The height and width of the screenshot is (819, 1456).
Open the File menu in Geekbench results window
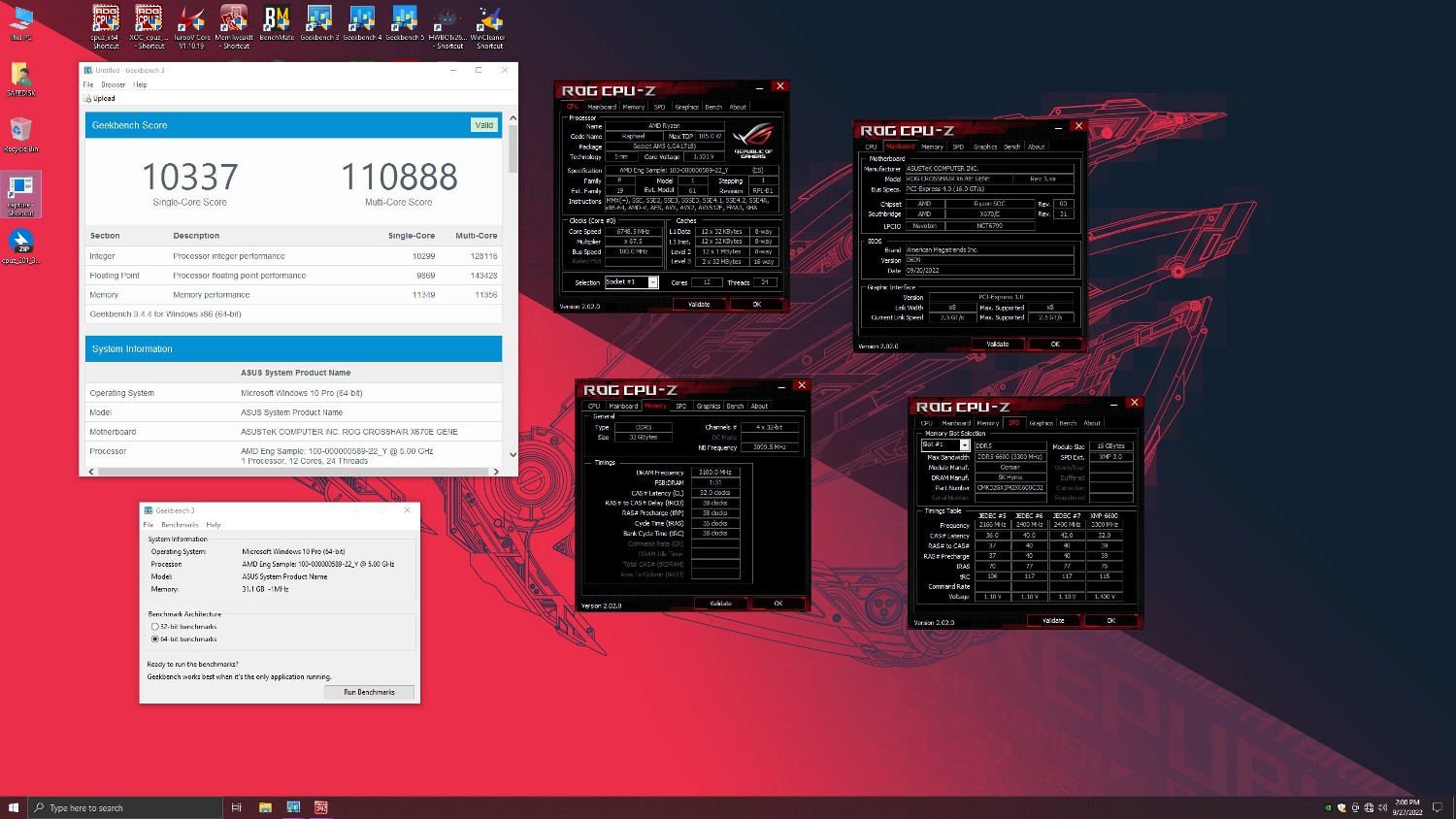coord(88,84)
